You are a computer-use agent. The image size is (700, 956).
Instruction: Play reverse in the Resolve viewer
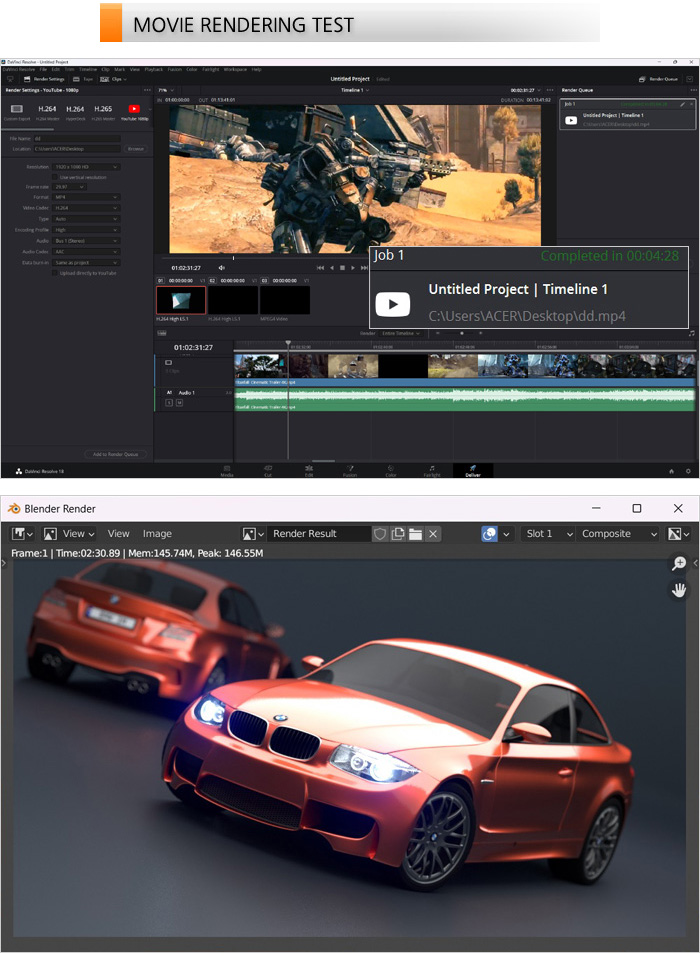332,268
